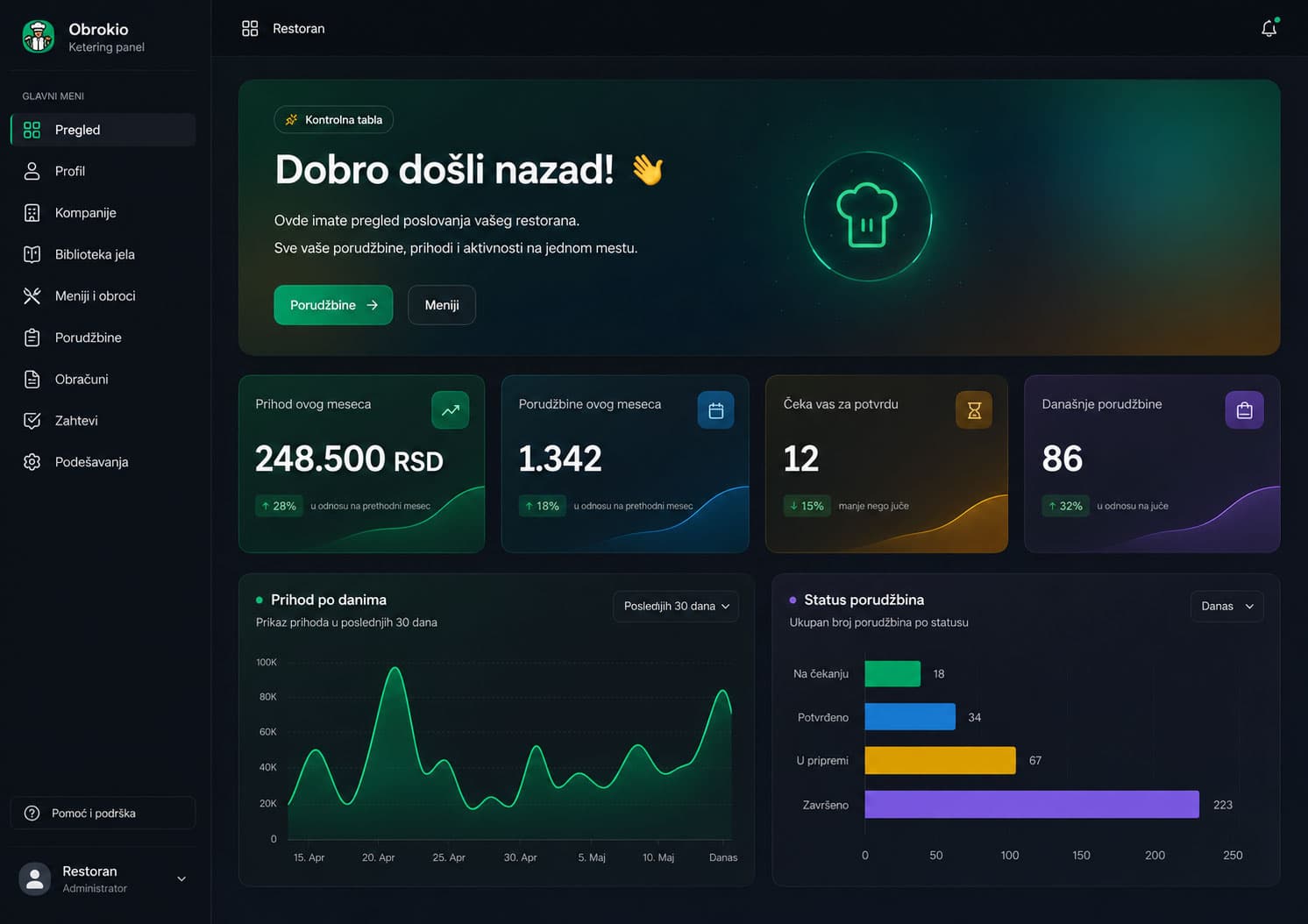Click the yellow U pripremi bar

pos(940,760)
